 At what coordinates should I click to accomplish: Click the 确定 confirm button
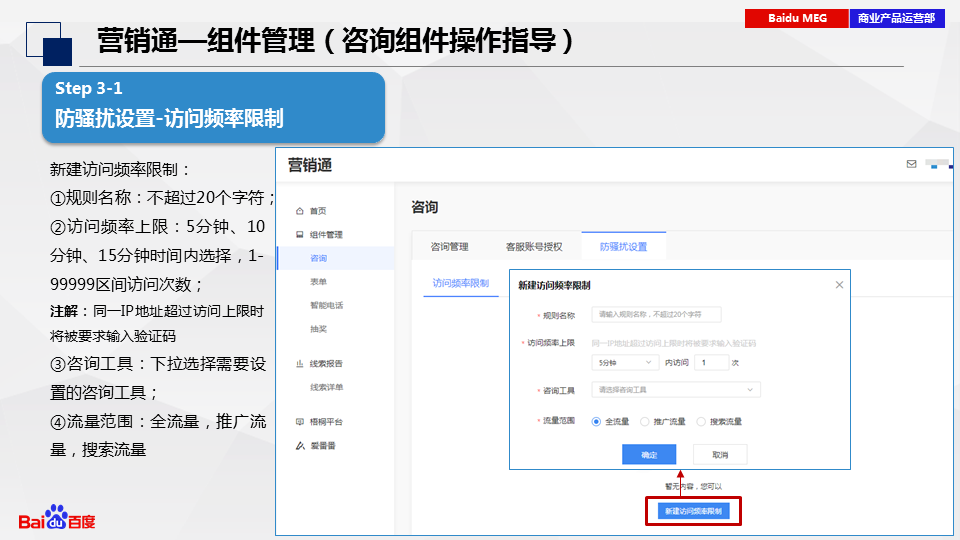click(649, 455)
